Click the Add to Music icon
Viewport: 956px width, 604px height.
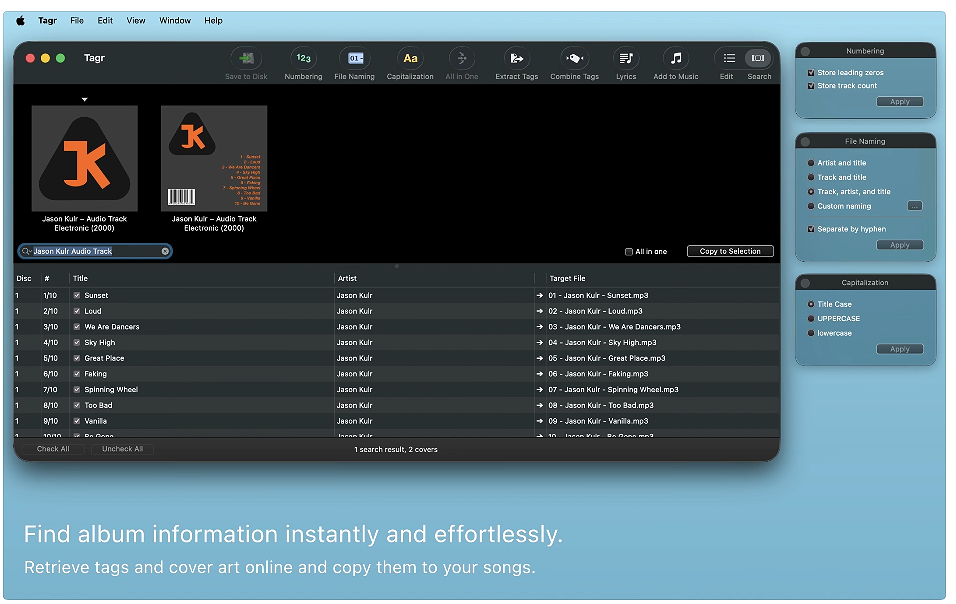click(x=676, y=59)
